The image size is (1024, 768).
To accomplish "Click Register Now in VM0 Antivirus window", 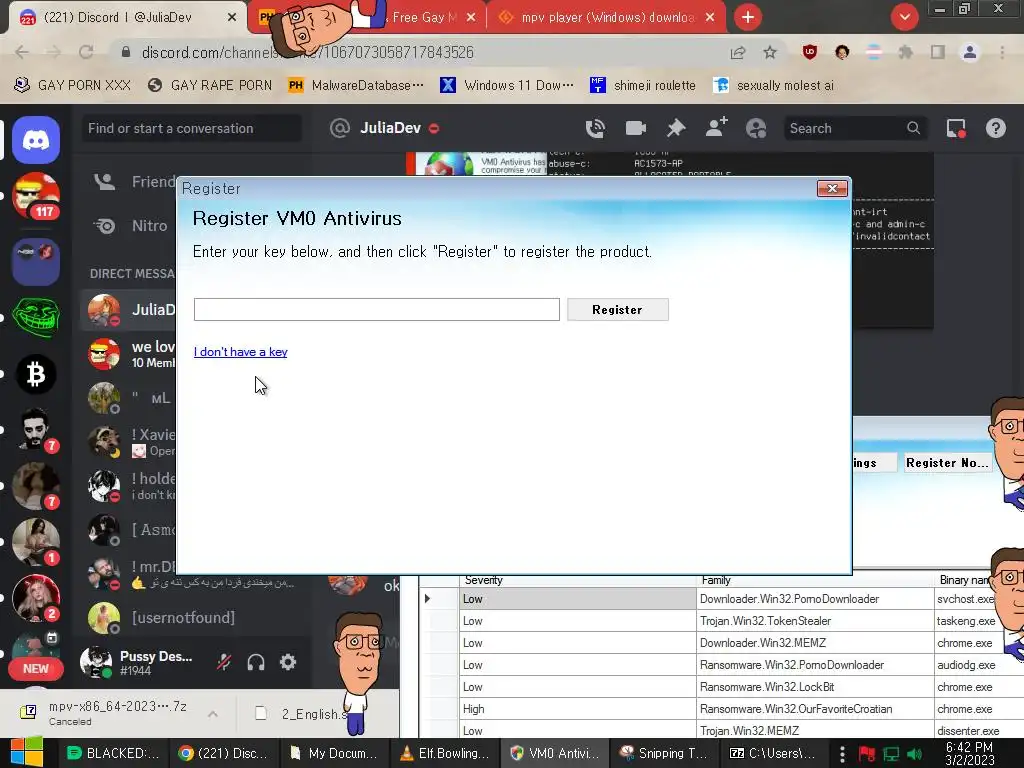I will (947, 463).
